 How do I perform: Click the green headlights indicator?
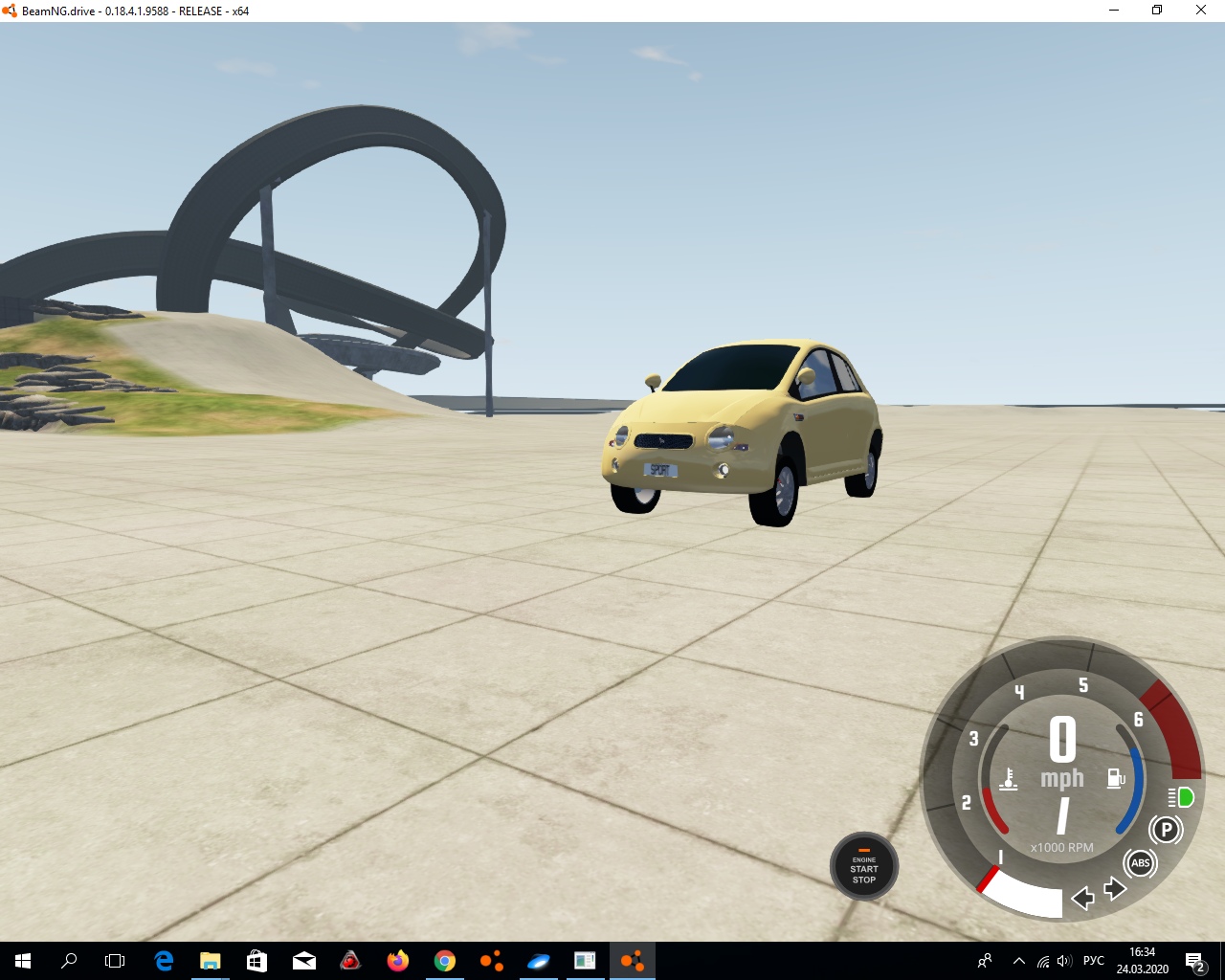click(1181, 797)
